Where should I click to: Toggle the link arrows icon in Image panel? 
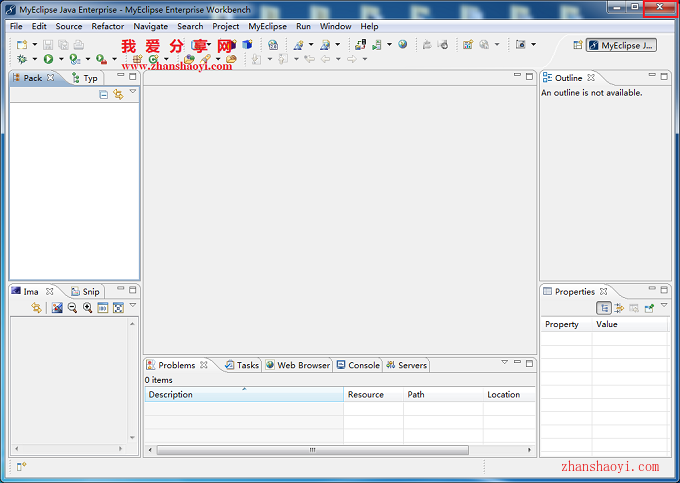pos(36,308)
